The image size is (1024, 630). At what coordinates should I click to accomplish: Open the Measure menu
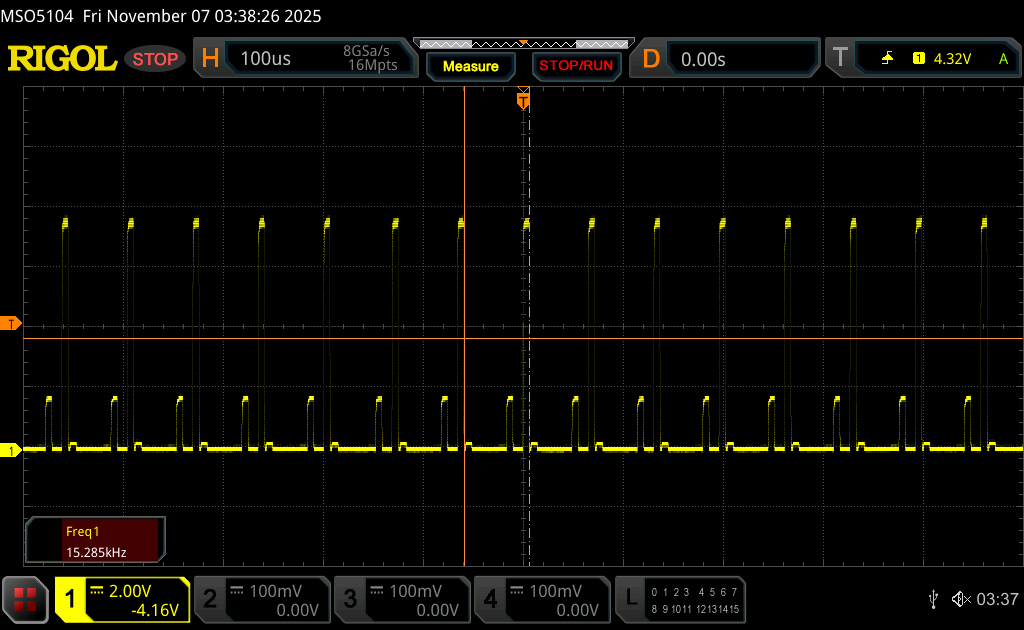click(470, 66)
